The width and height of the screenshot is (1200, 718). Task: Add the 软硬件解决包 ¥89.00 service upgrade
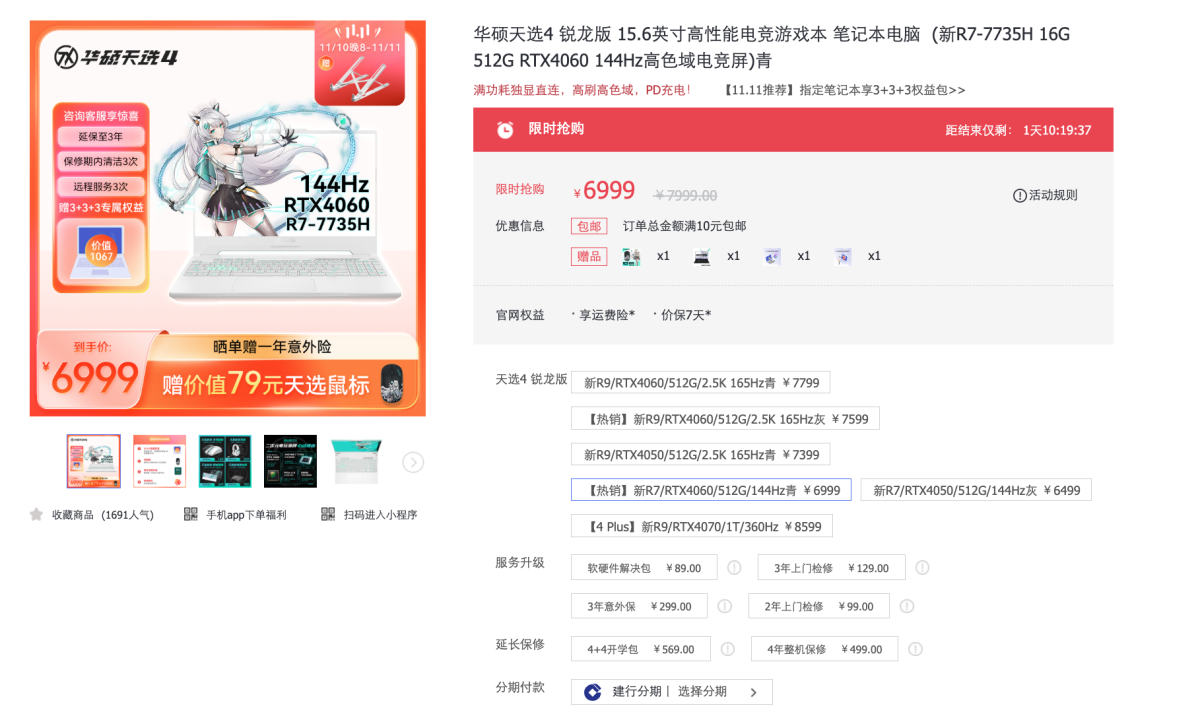pos(644,568)
